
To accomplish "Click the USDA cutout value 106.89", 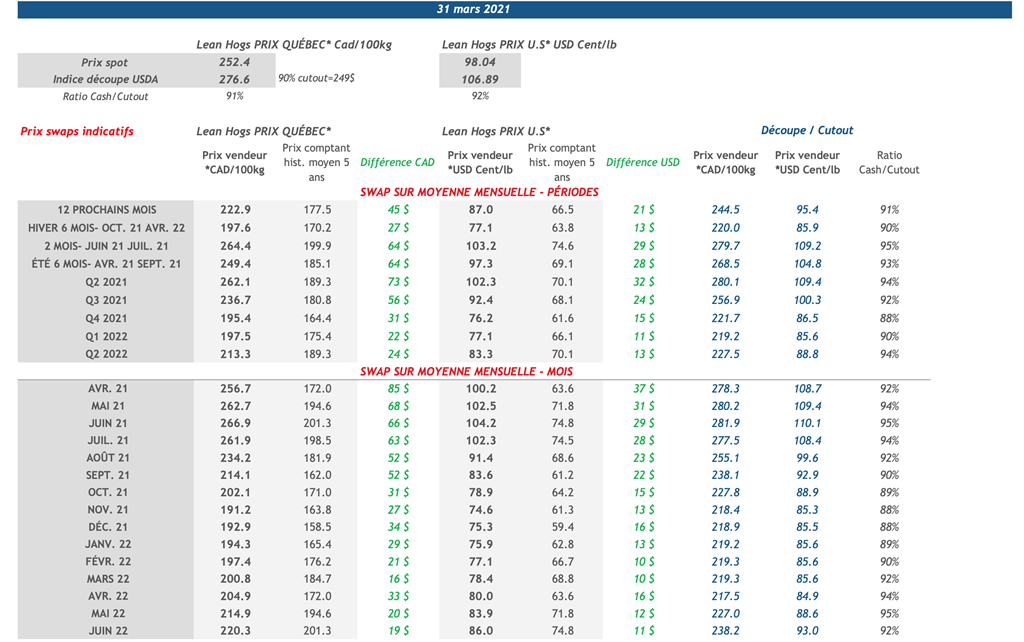I will 480,79.
